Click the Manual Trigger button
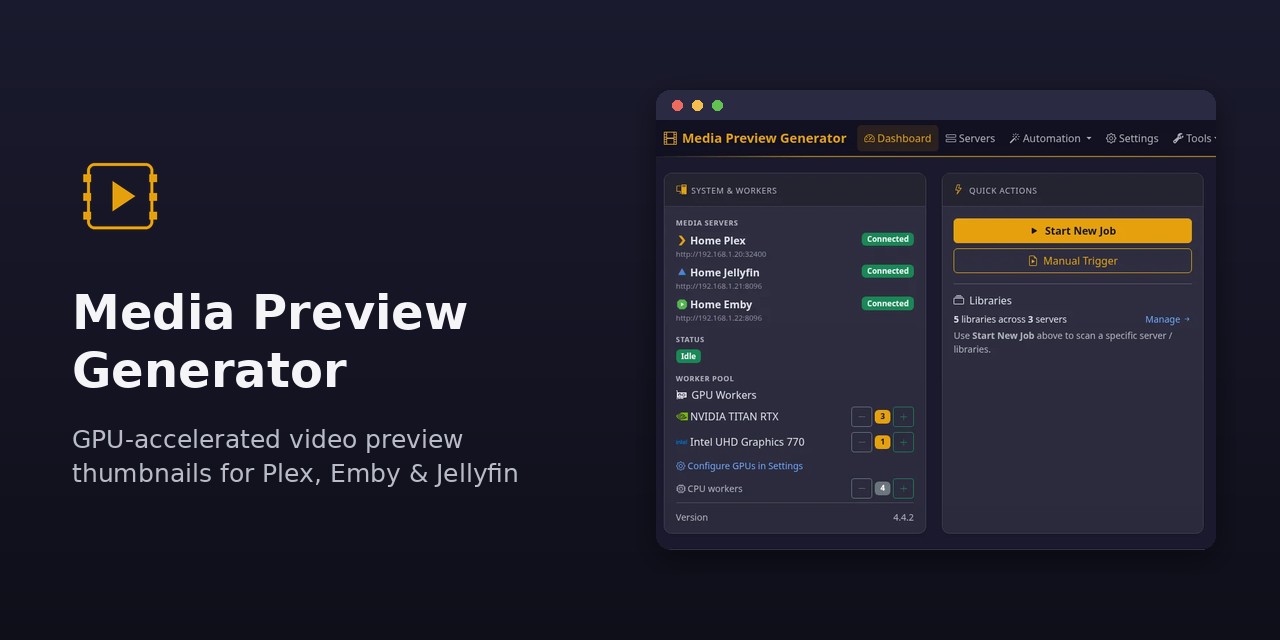This screenshot has width=1280, height=640. (1072, 261)
